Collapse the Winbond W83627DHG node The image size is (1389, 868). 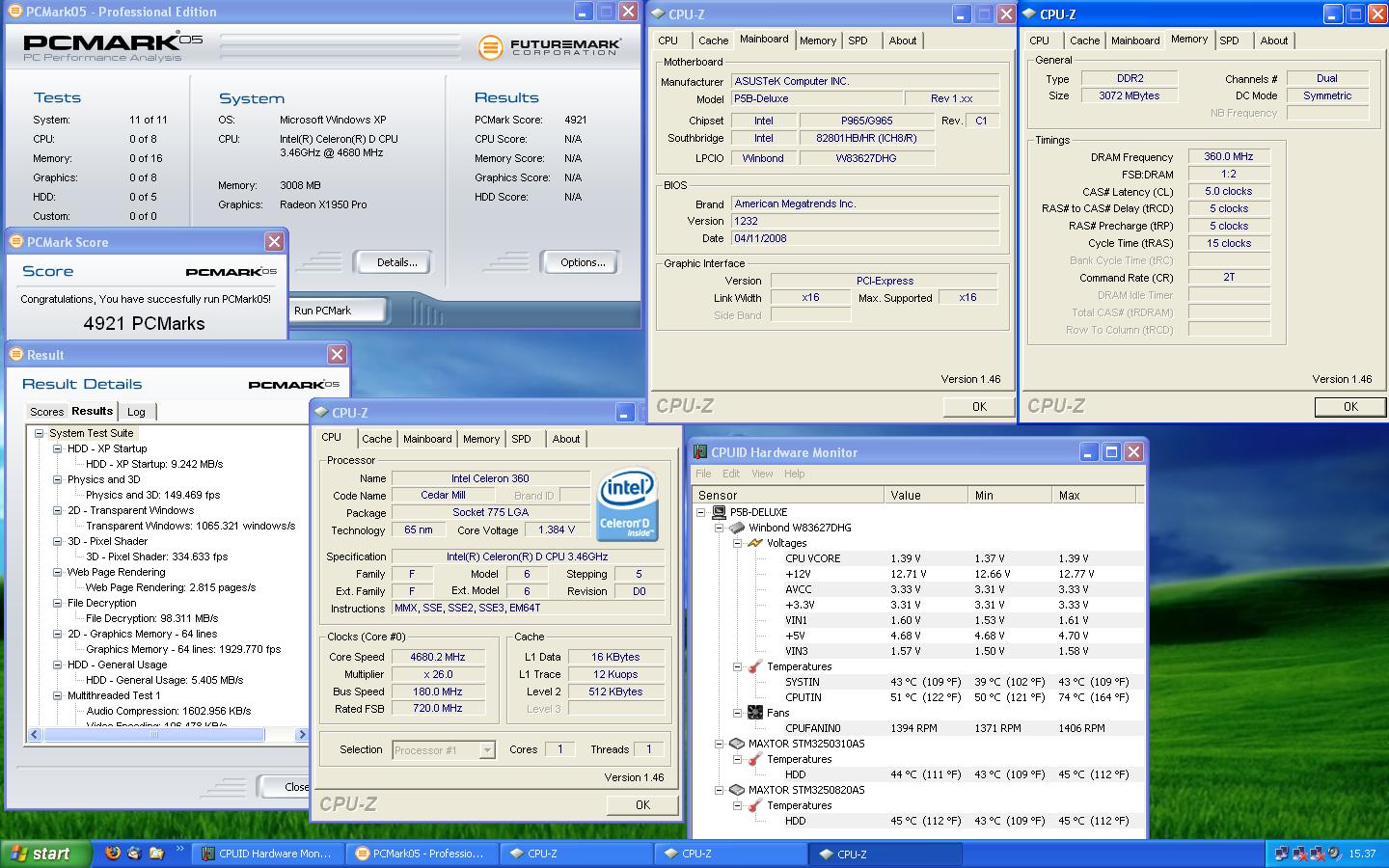click(719, 528)
